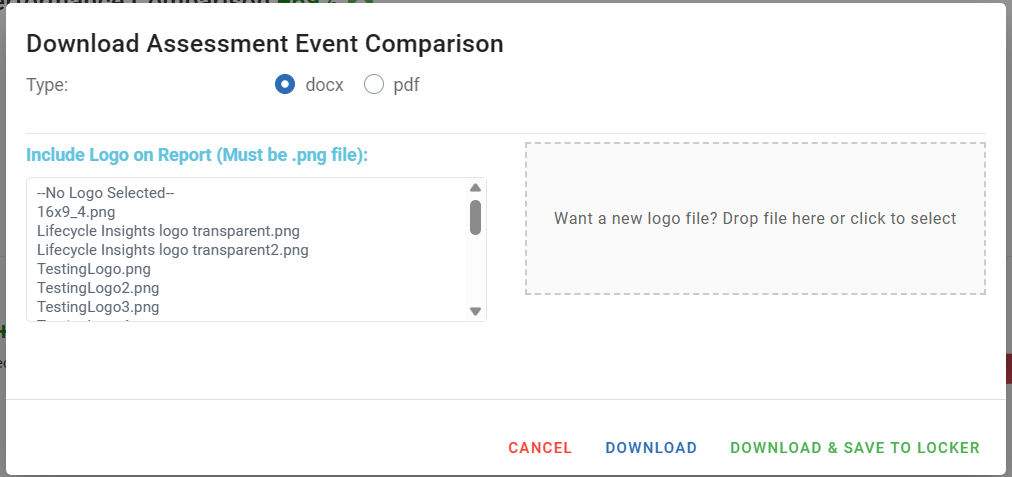Viewport: 1012px width, 477px height.
Task: Click the logo list scroll-up arrow
Action: [476, 188]
